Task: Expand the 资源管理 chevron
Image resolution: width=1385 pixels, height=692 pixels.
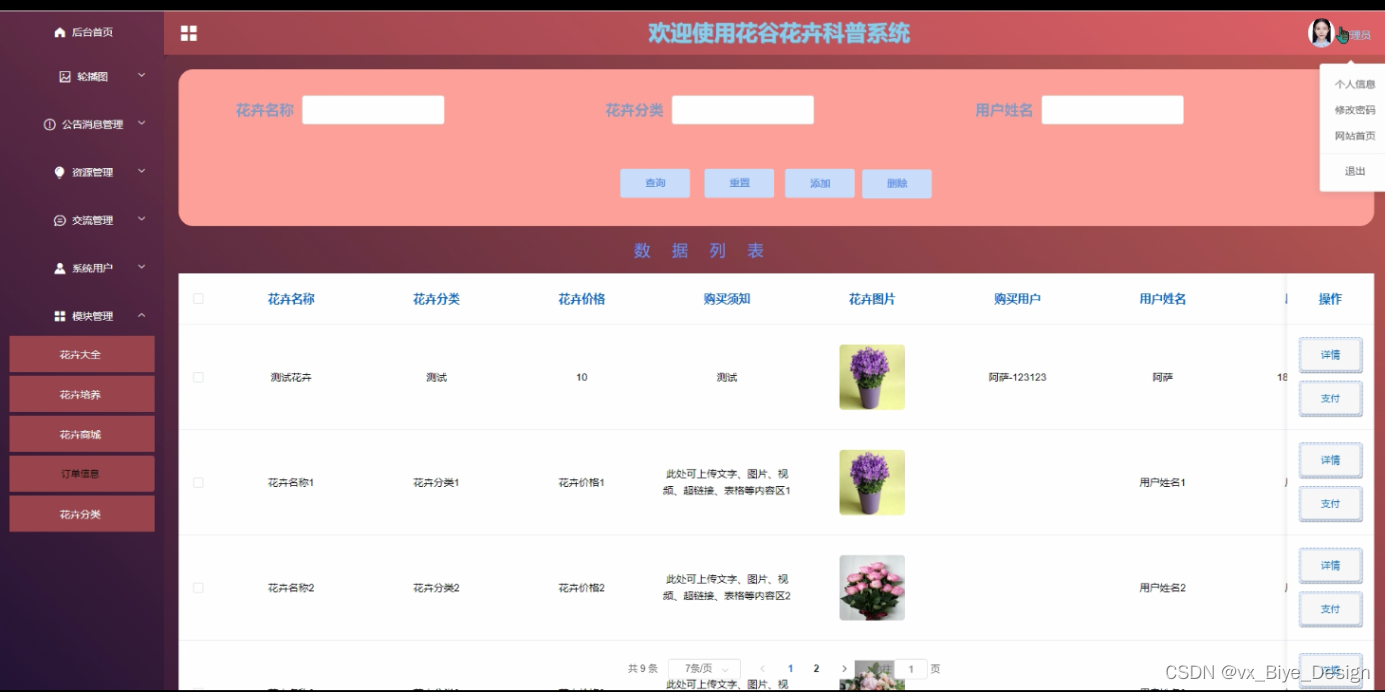Action: (141, 171)
